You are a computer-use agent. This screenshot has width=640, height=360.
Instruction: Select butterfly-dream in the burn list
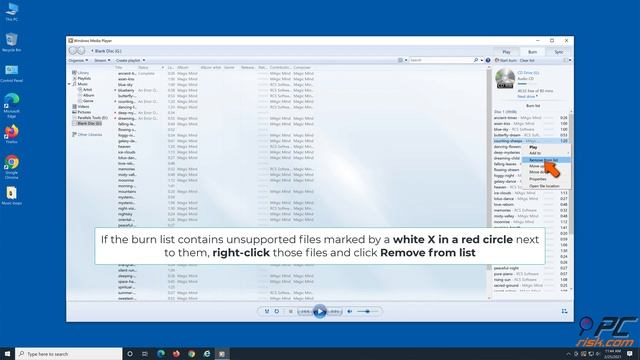pos(531,135)
